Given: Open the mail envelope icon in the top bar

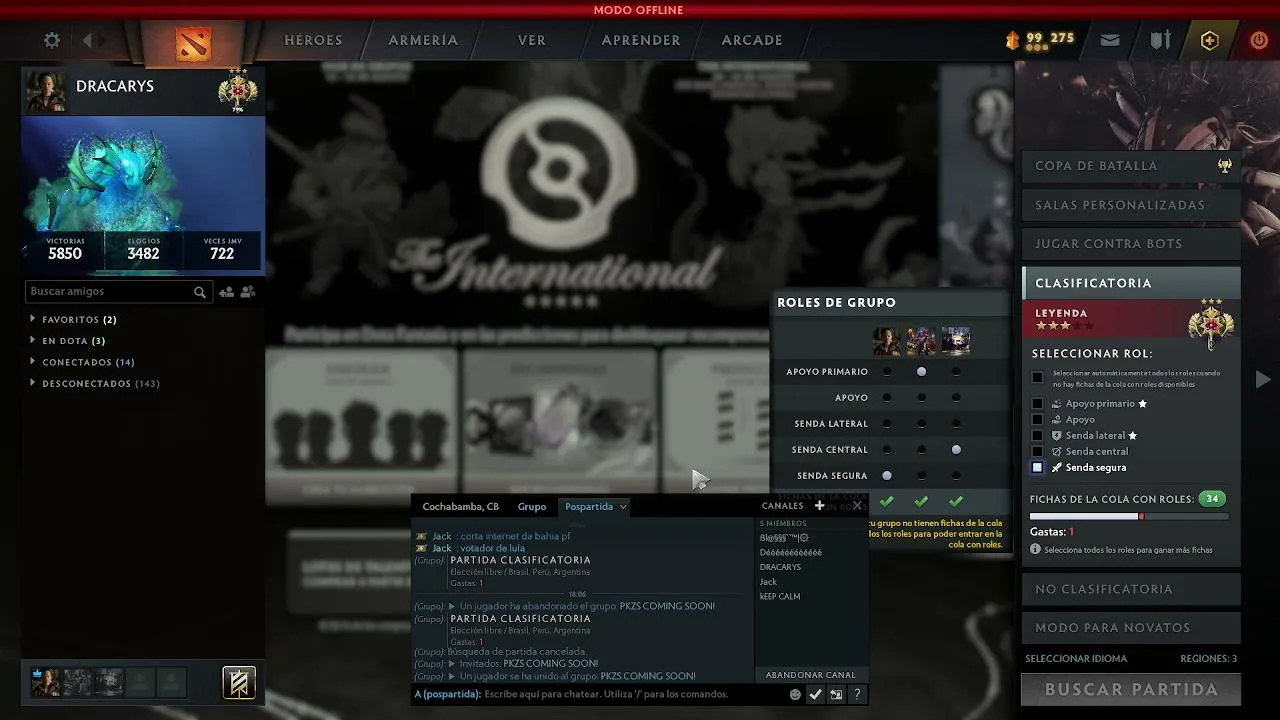Looking at the screenshot, I should 1110,41.
